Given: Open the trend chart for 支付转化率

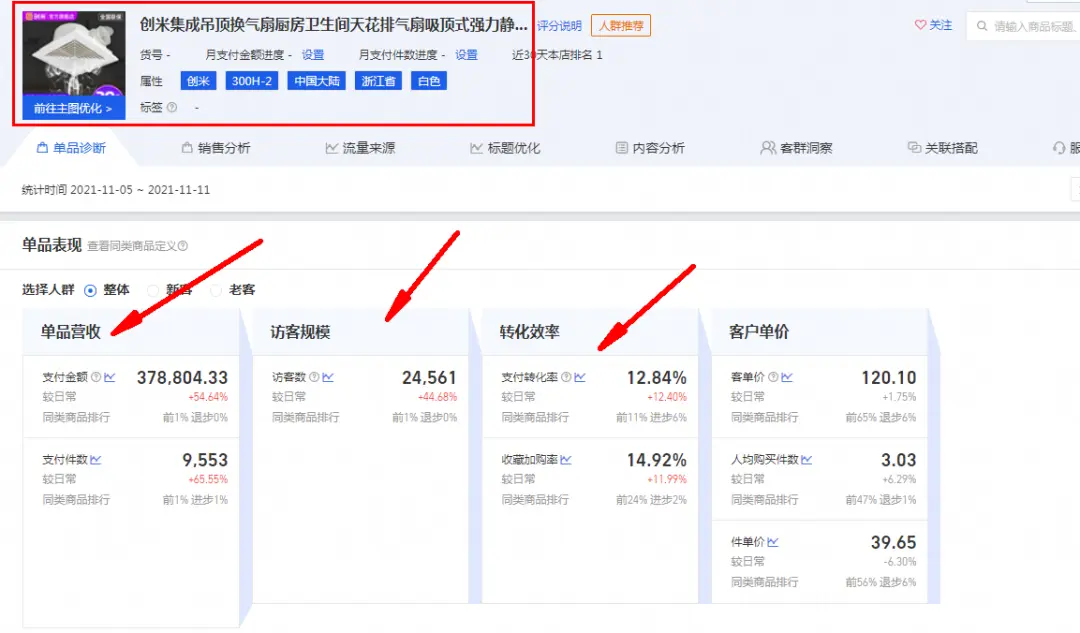Looking at the screenshot, I should 579,376.
